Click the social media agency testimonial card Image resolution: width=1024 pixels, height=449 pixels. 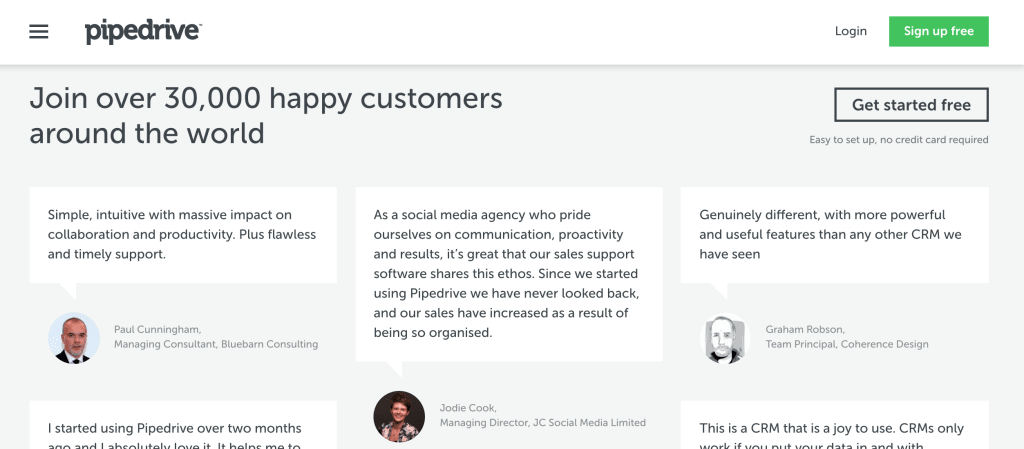tap(509, 274)
